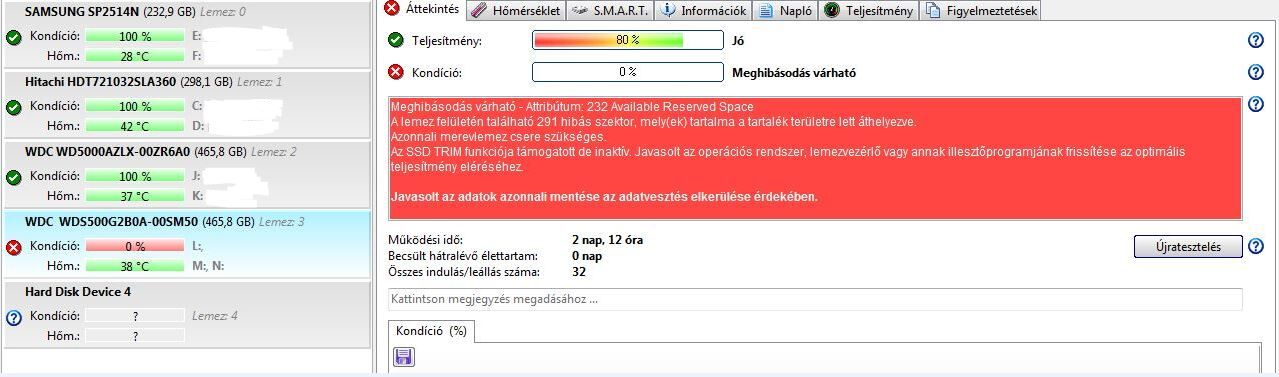The height and width of the screenshot is (377, 1279).
Task: Click the help icon next to Teljesítmény bar
Action: click(1256, 41)
